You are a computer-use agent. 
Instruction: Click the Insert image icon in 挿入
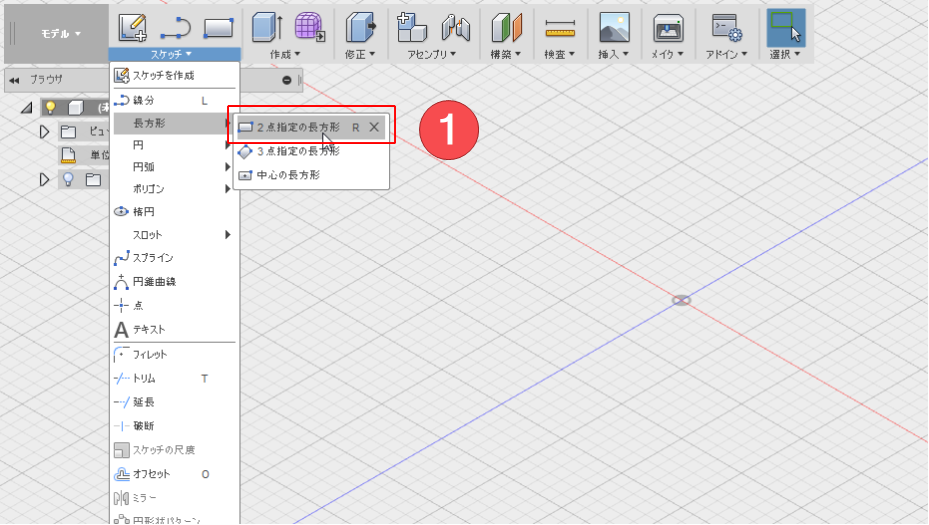614,27
